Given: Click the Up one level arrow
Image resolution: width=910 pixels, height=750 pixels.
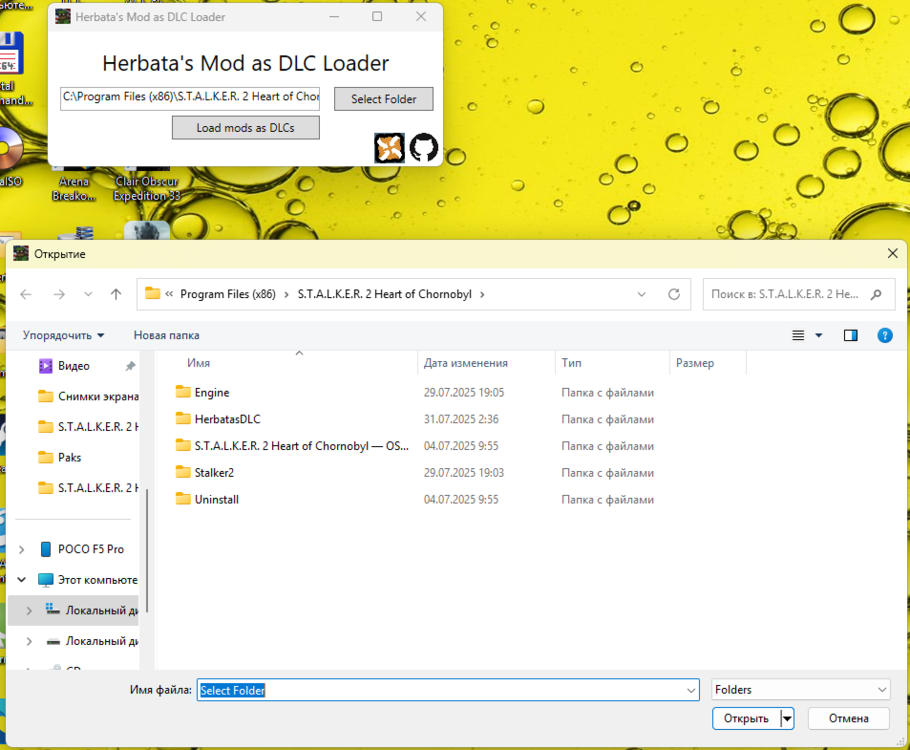Looking at the screenshot, I should 116,294.
